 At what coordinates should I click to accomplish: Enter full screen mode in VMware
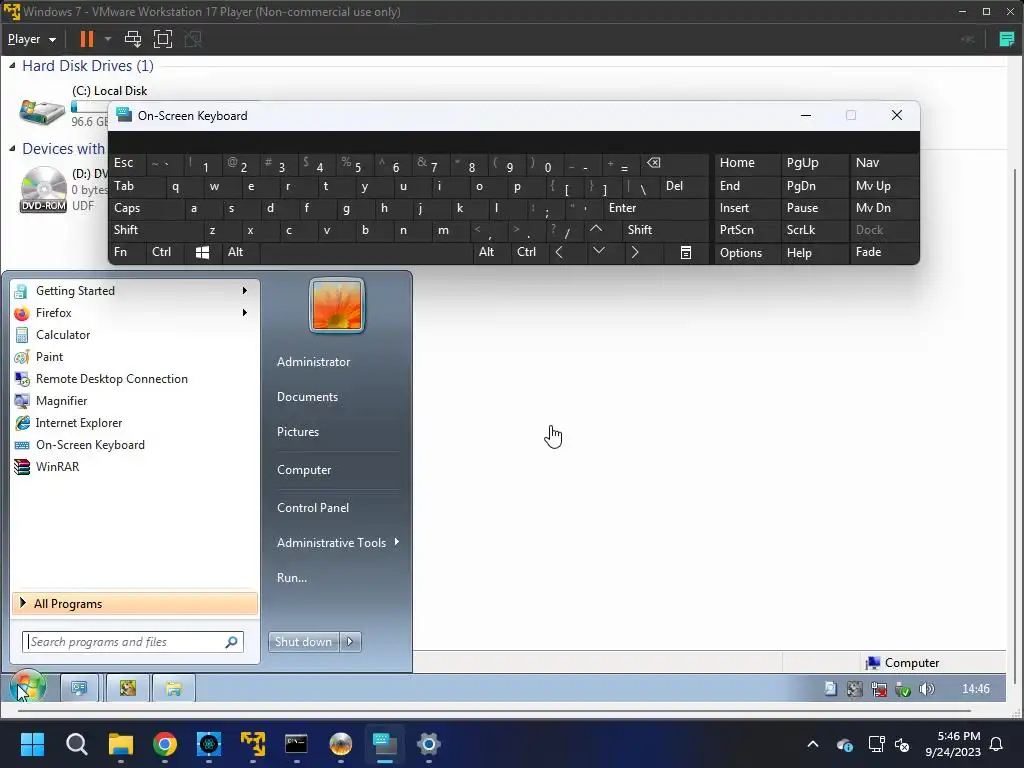pyautogui.click(x=163, y=39)
